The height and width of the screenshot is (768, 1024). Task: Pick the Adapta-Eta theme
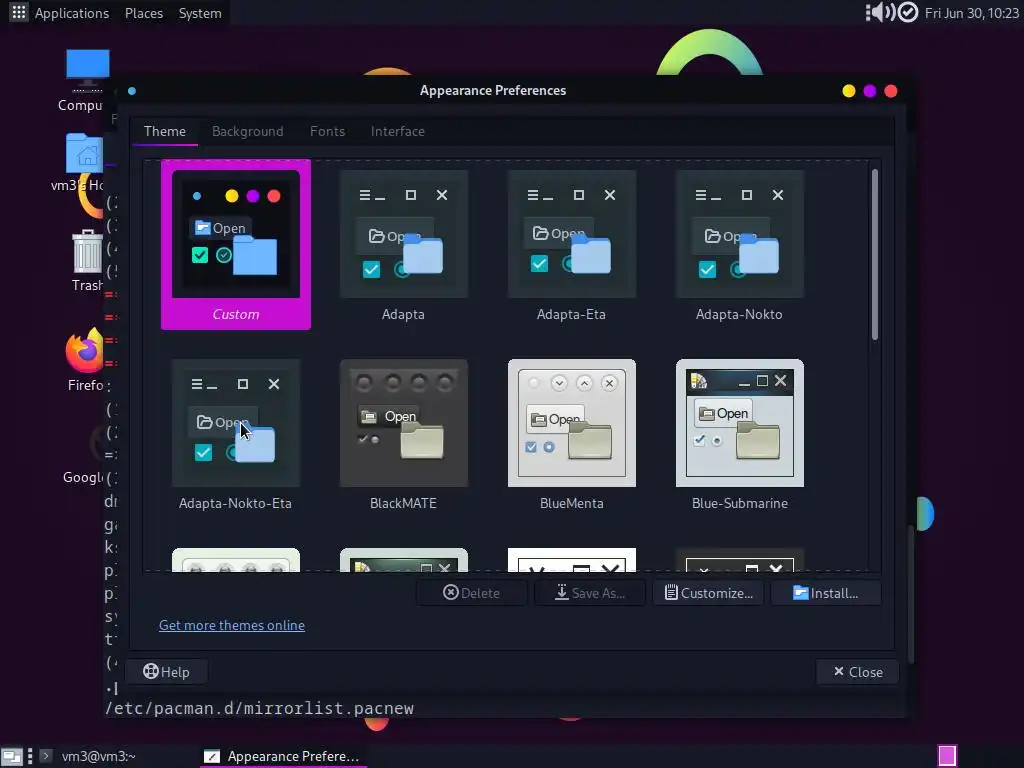pos(571,246)
